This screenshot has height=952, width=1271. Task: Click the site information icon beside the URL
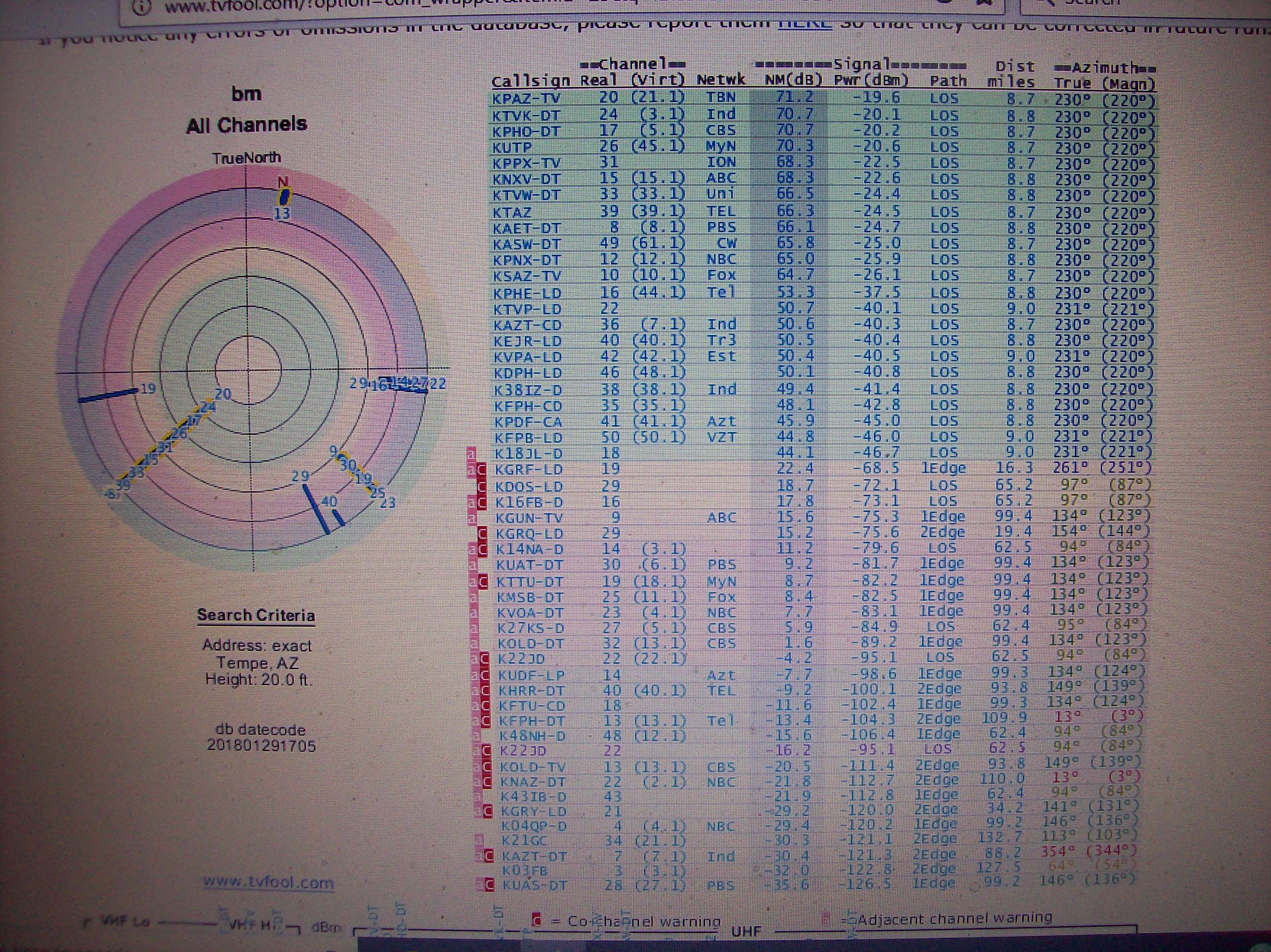click(x=142, y=6)
